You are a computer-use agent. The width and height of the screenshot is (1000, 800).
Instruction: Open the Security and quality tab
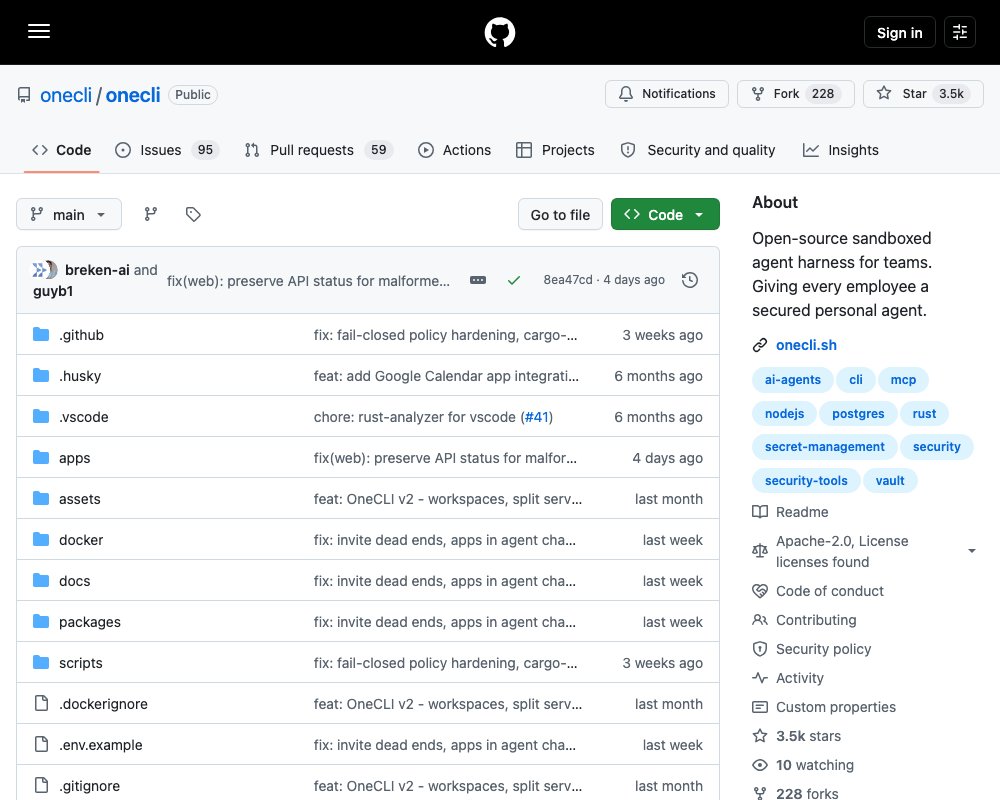click(x=698, y=150)
